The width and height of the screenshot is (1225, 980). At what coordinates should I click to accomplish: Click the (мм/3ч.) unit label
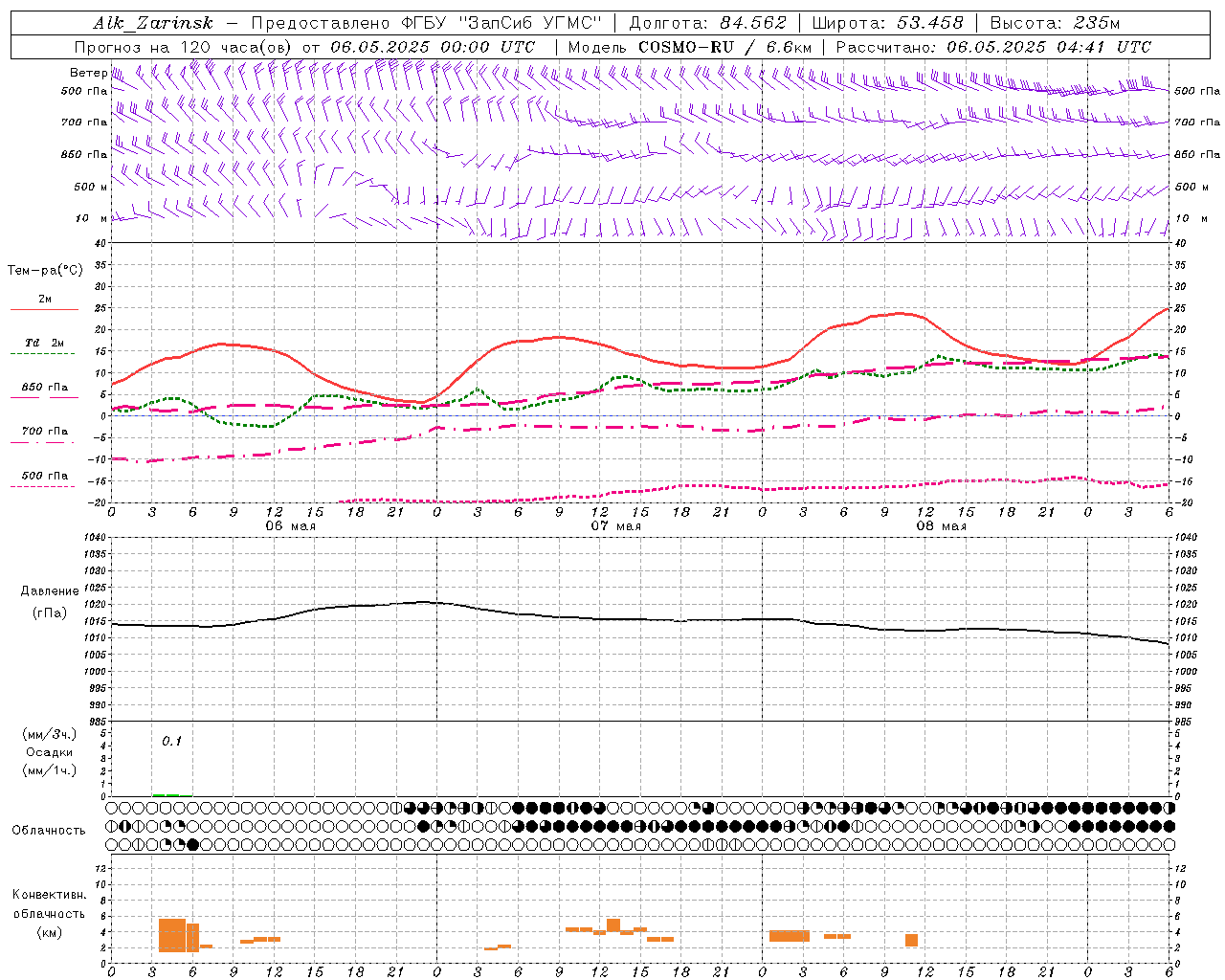(50, 734)
